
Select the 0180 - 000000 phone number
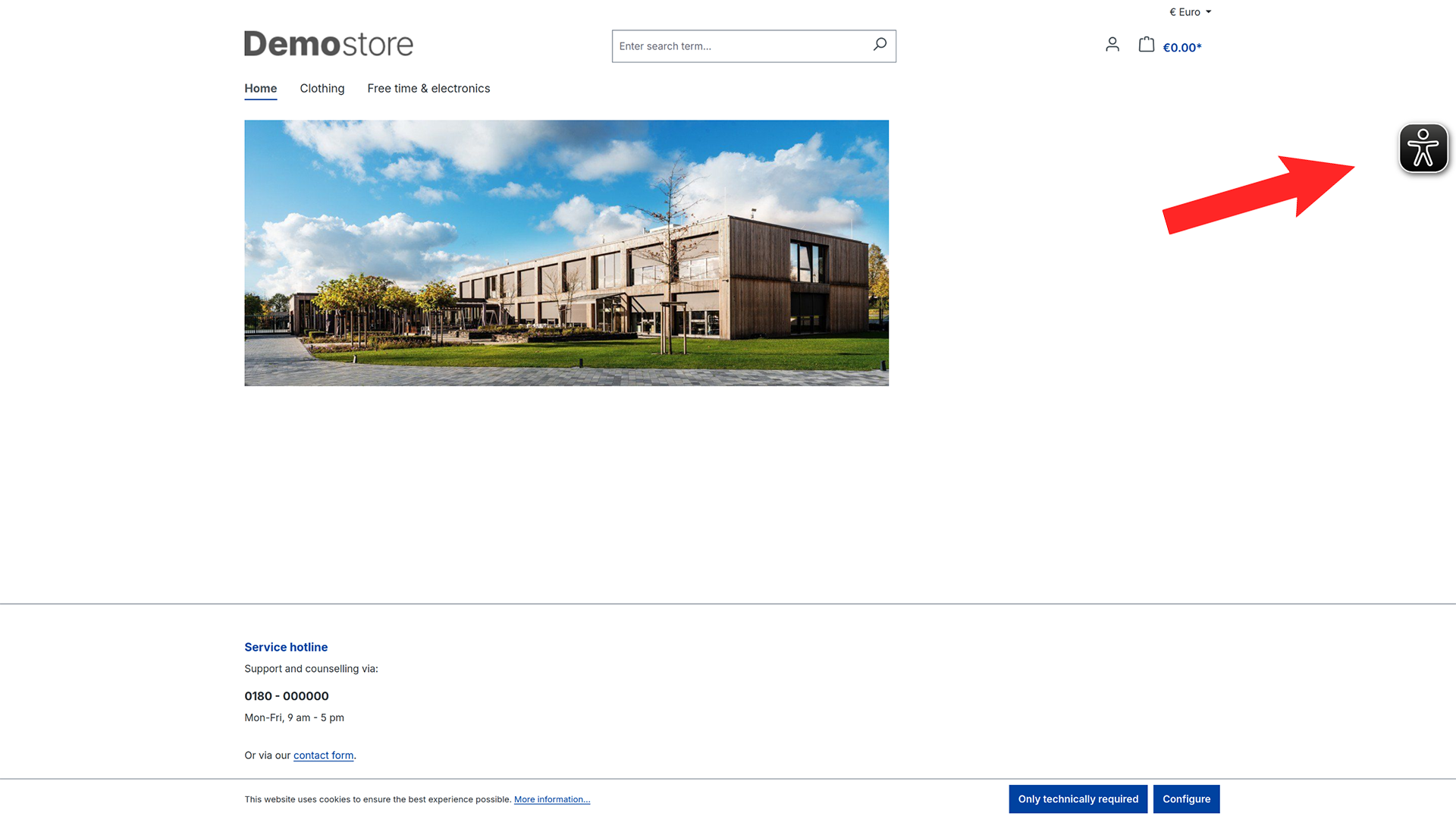(x=287, y=696)
